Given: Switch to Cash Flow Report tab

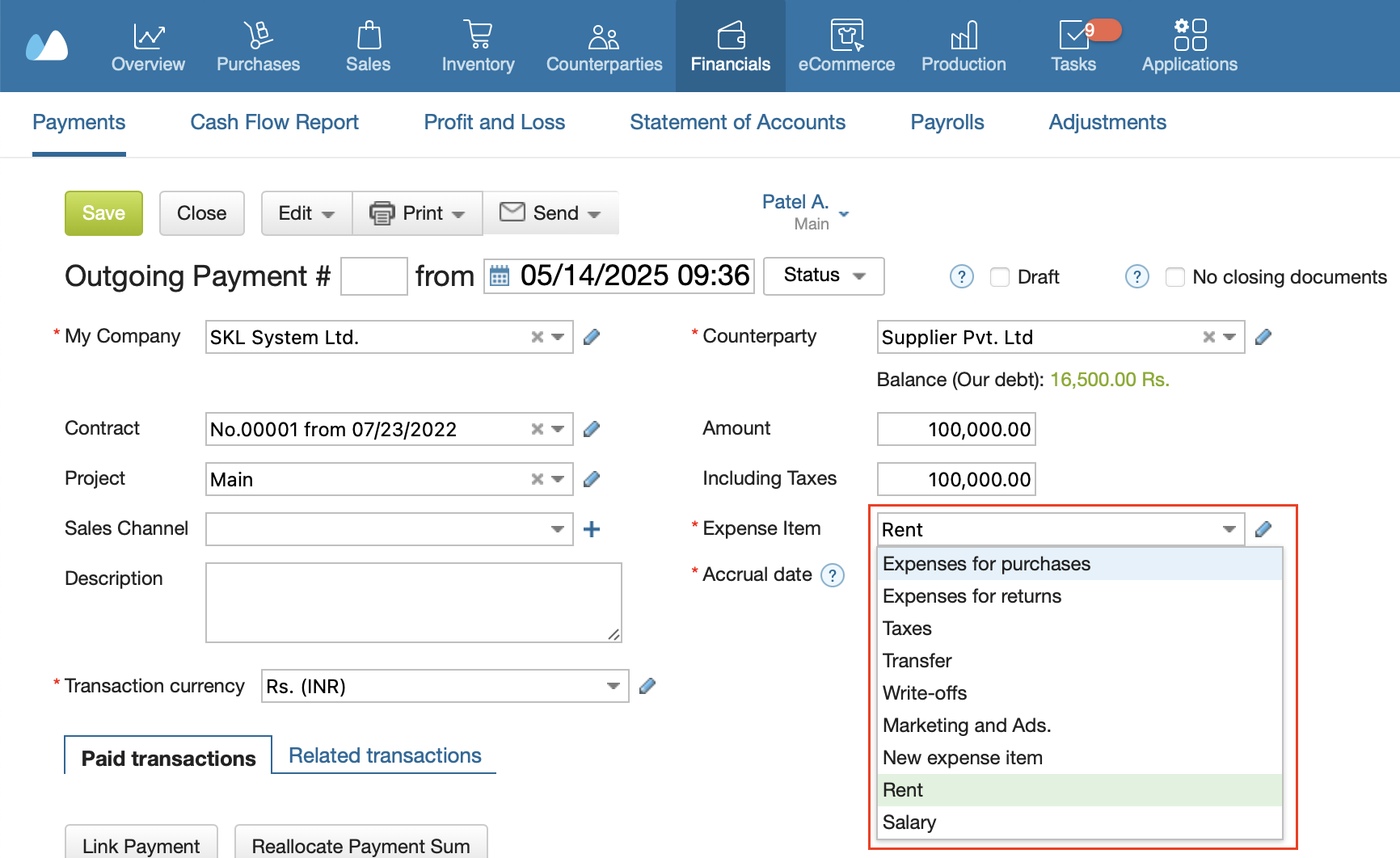Looking at the screenshot, I should [x=274, y=123].
